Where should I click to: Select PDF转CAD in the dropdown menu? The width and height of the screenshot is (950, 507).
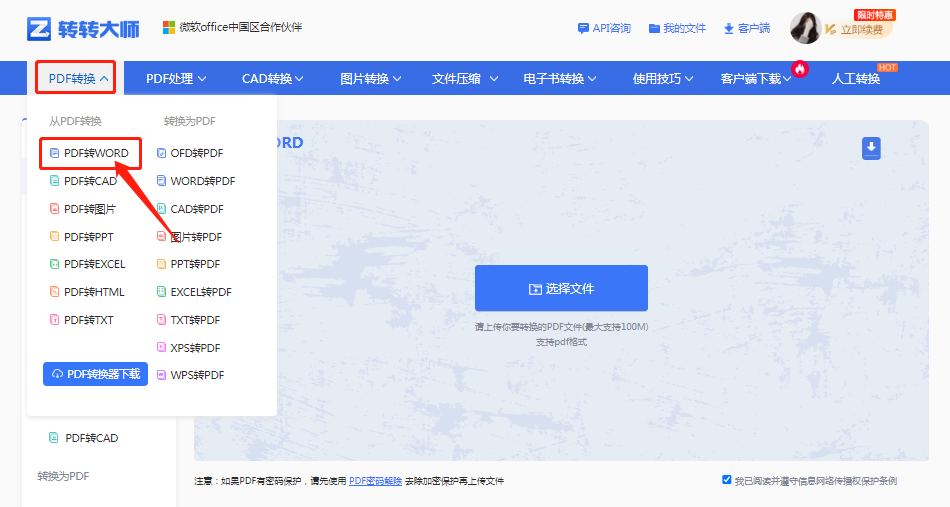90,181
